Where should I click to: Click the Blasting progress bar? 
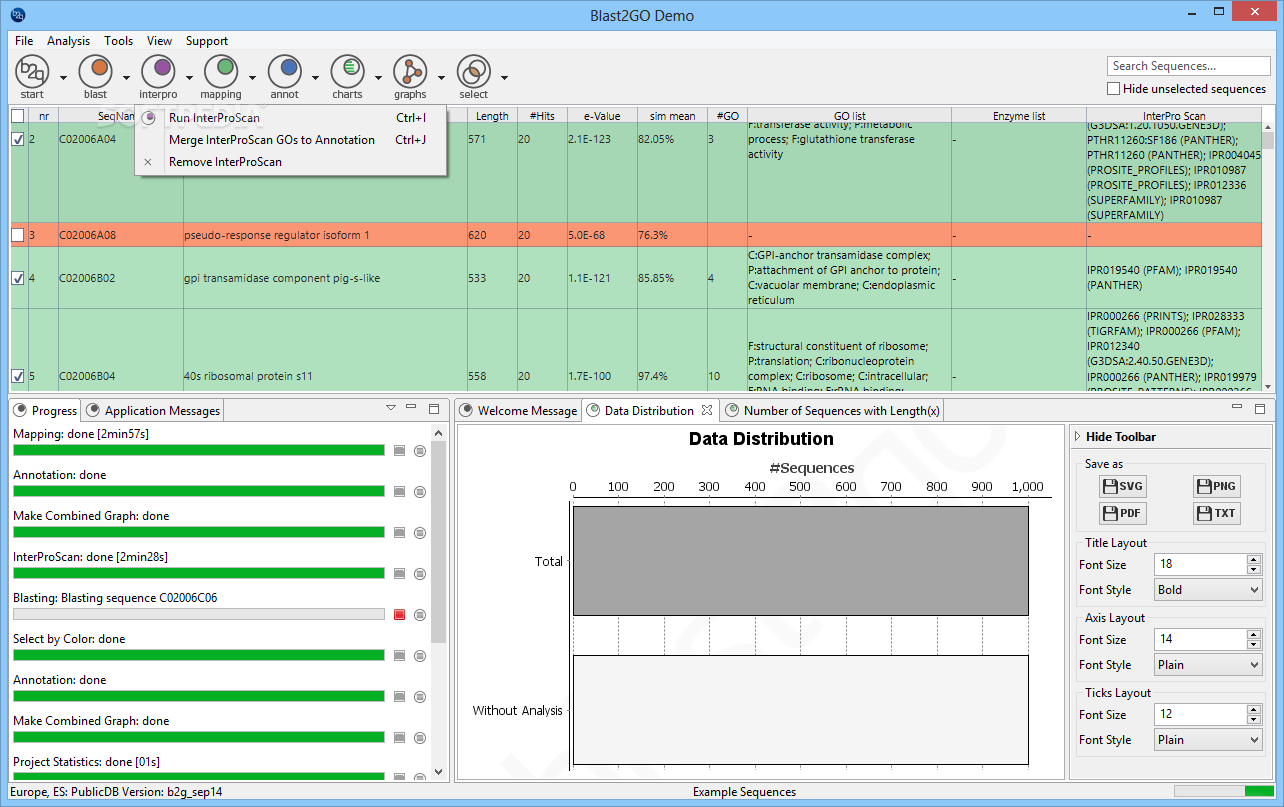[x=199, y=614]
